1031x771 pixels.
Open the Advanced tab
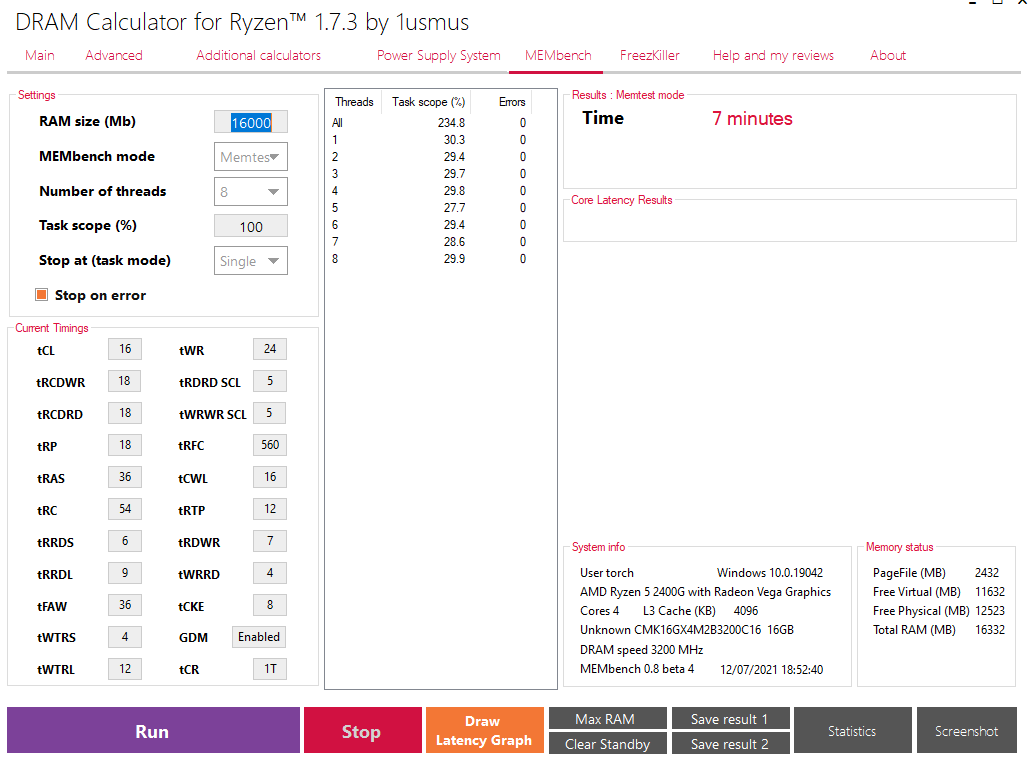tap(114, 55)
